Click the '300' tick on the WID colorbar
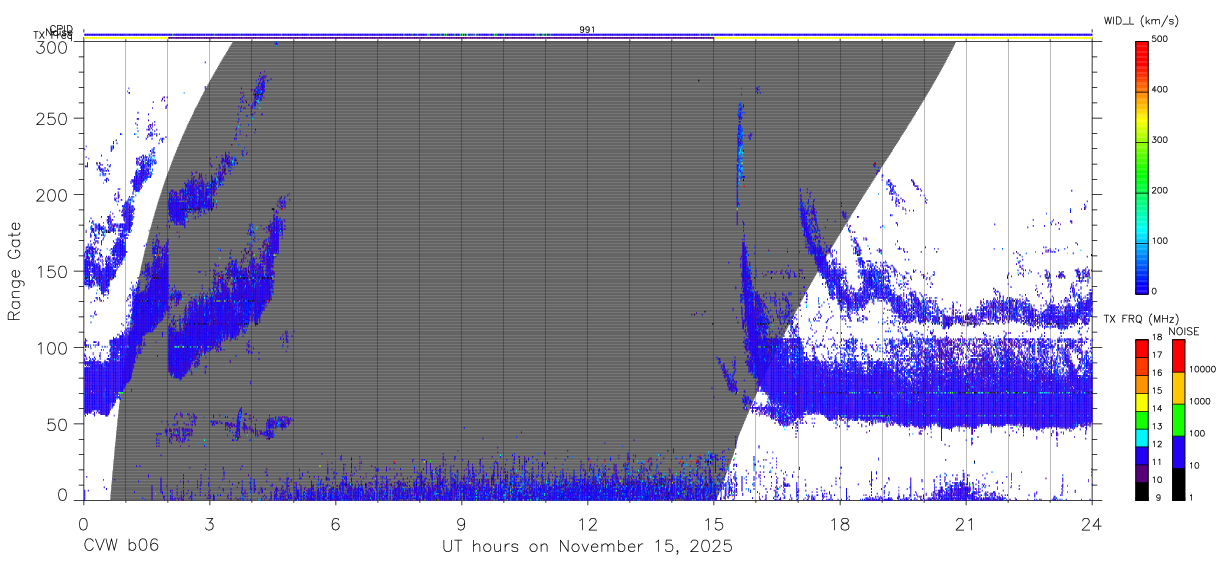The width and height of the screenshot is (1228, 567). point(1160,140)
